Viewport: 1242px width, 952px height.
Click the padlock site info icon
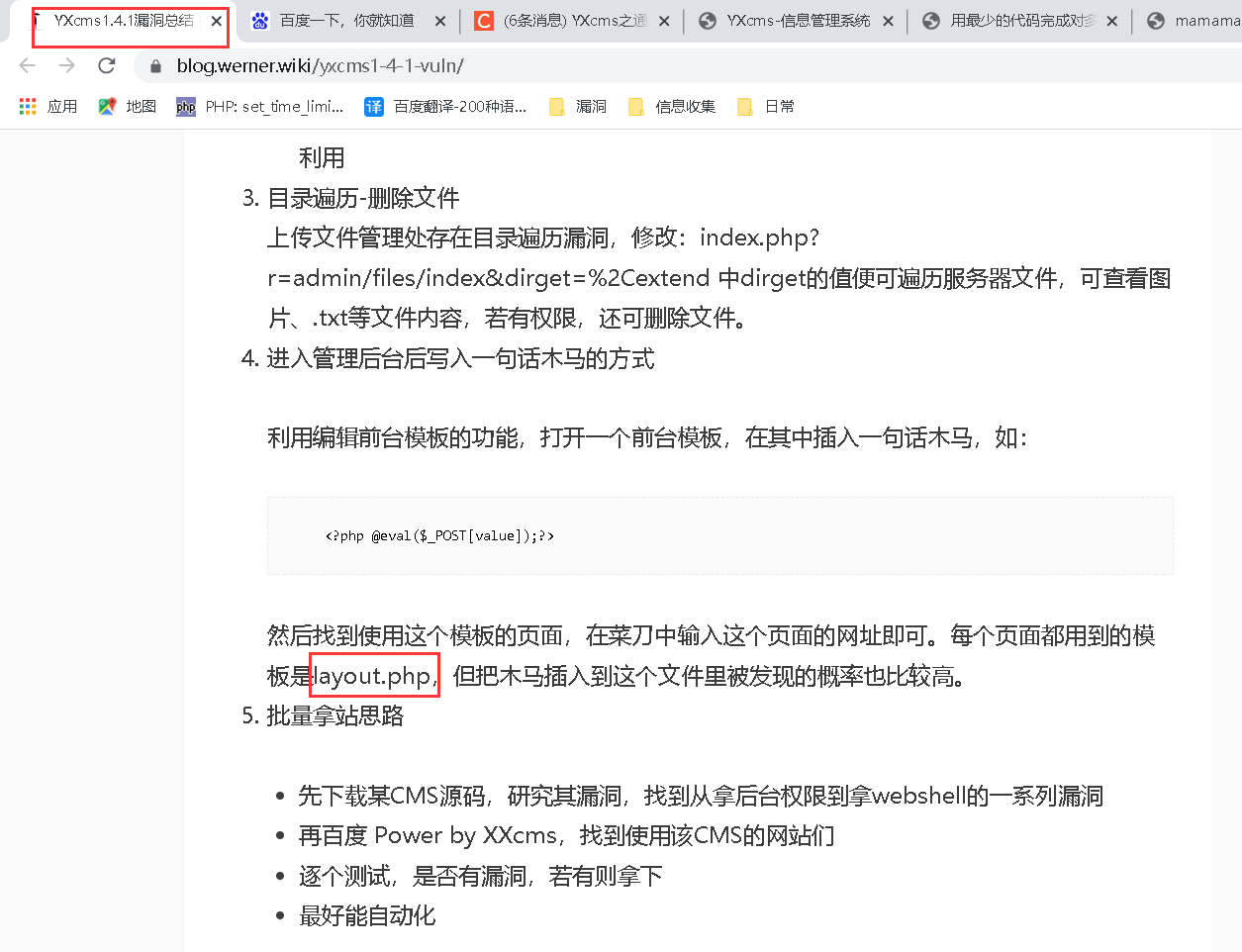pyautogui.click(x=155, y=66)
